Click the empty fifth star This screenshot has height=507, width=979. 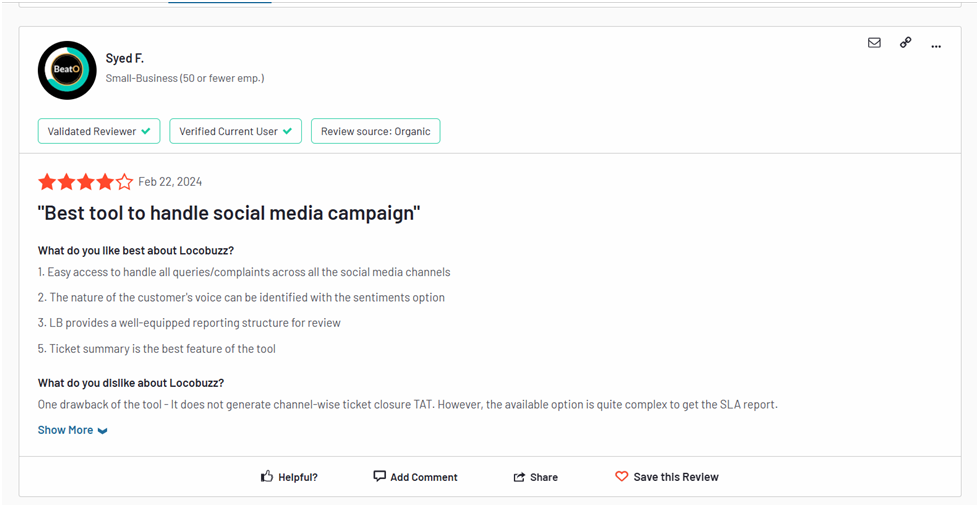[x=124, y=182]
